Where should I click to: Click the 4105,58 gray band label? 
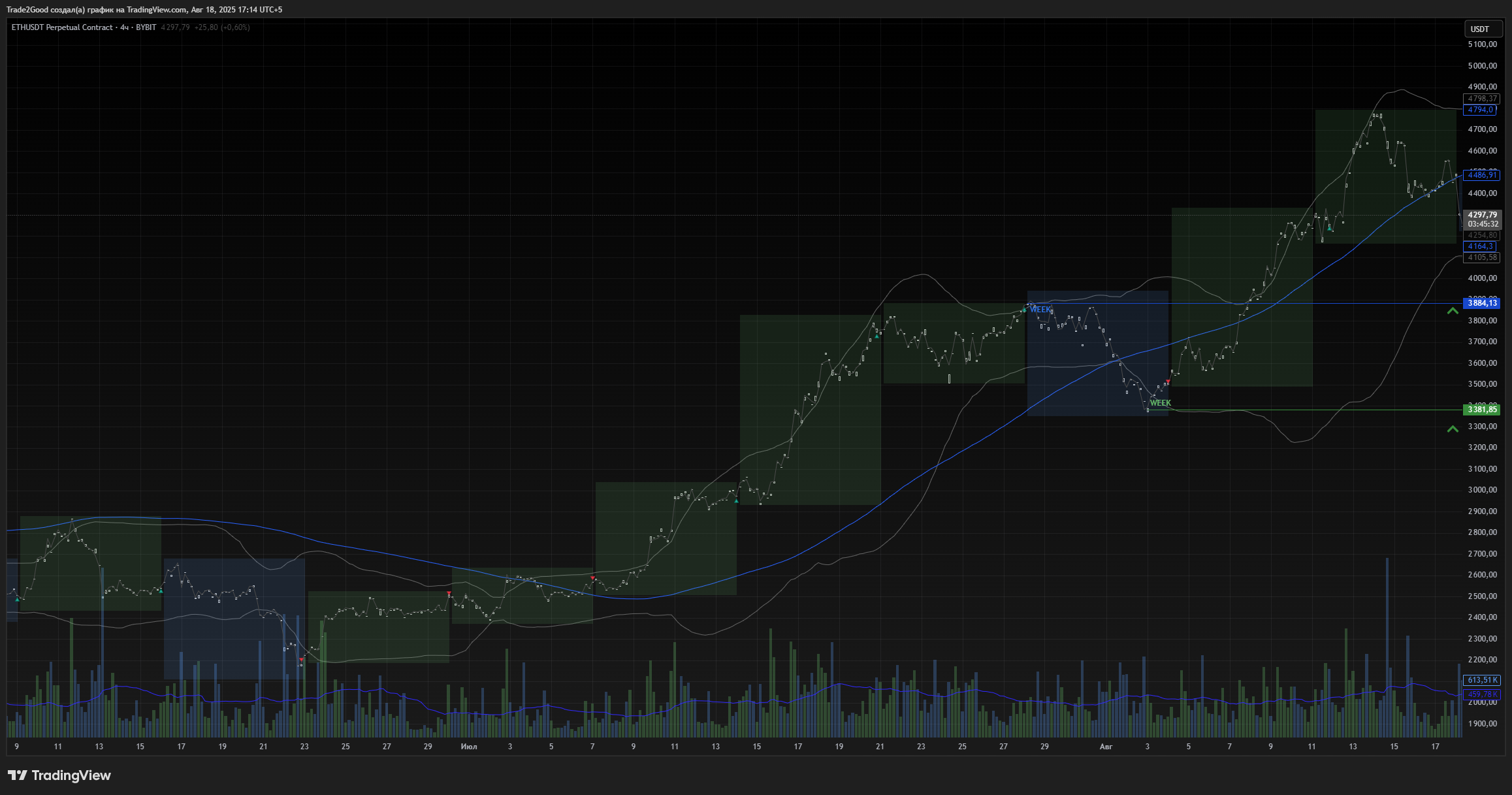click(x=1481, y=257)
